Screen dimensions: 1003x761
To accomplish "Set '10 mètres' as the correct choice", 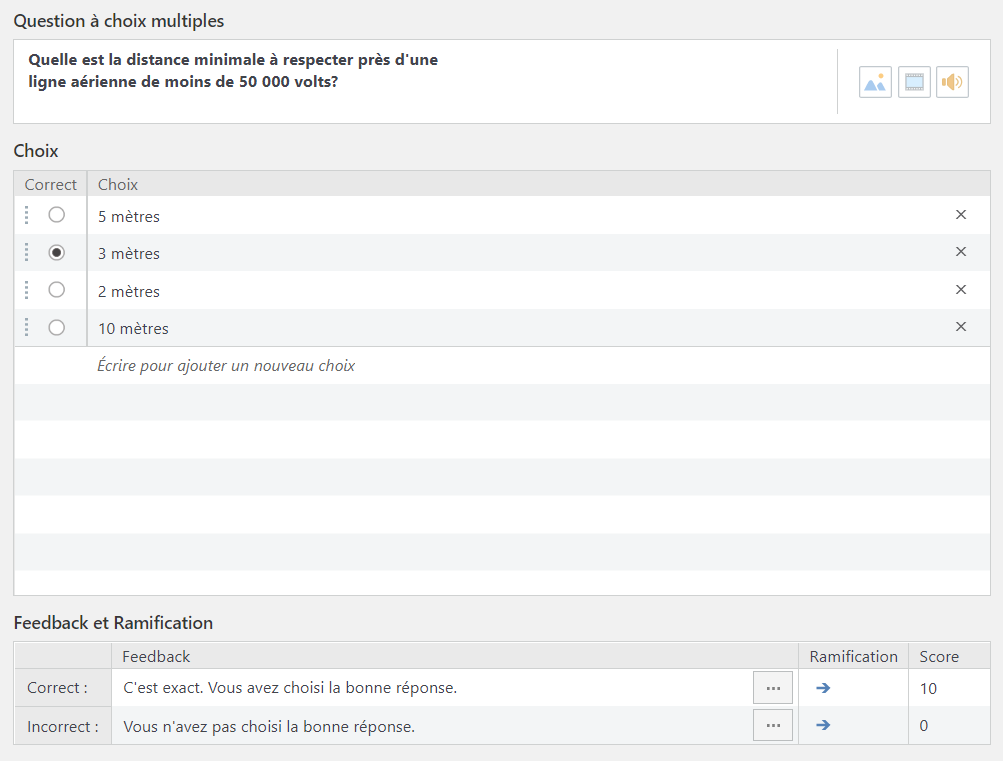I will click(x=57, y=327).
